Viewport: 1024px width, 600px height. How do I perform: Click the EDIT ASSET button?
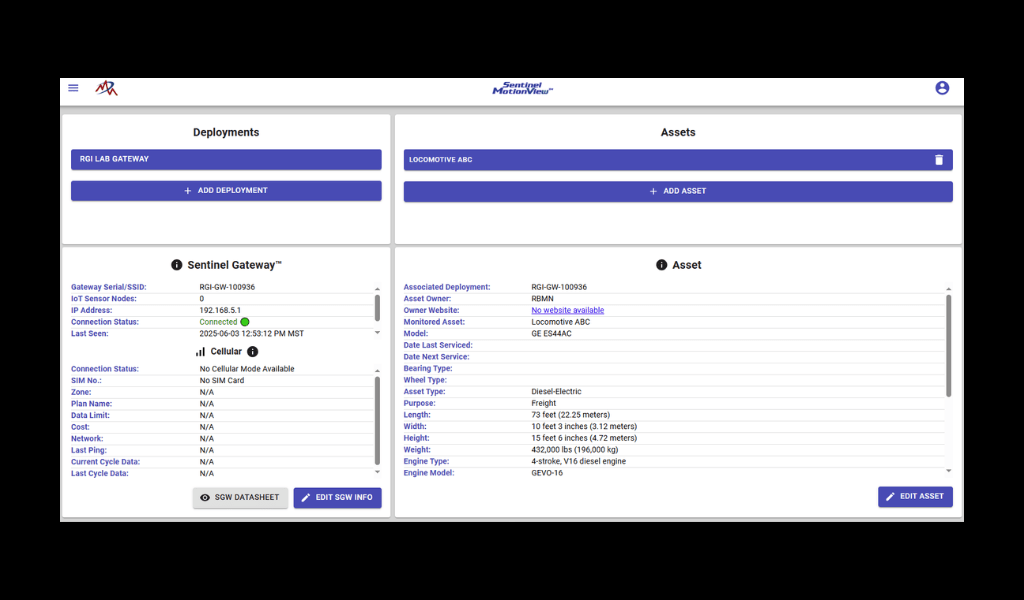(x=915, y=496)
